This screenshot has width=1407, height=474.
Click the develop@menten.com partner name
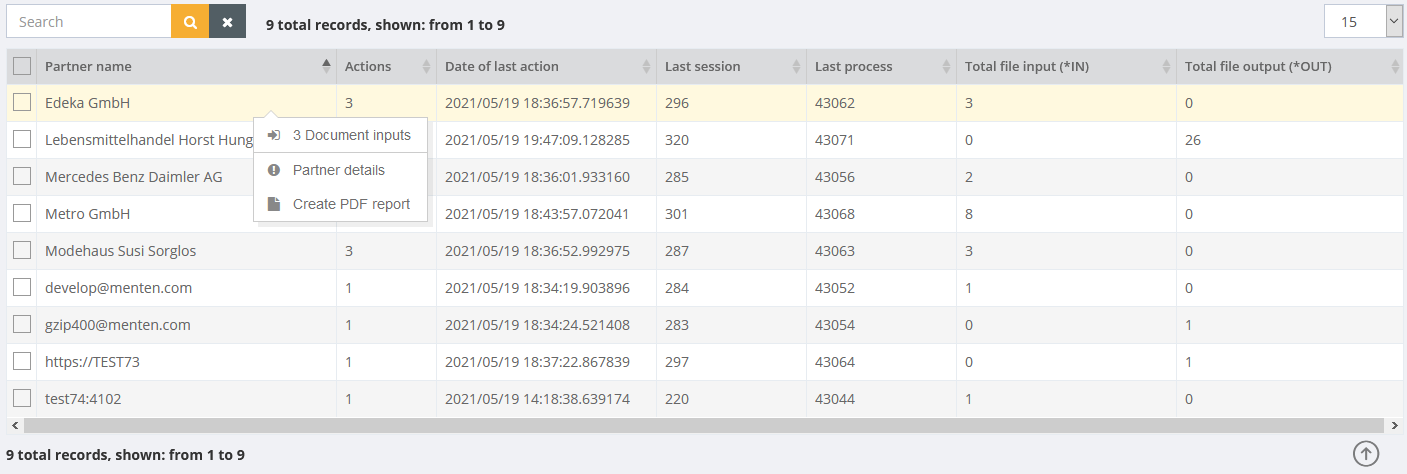coord(118,288)
